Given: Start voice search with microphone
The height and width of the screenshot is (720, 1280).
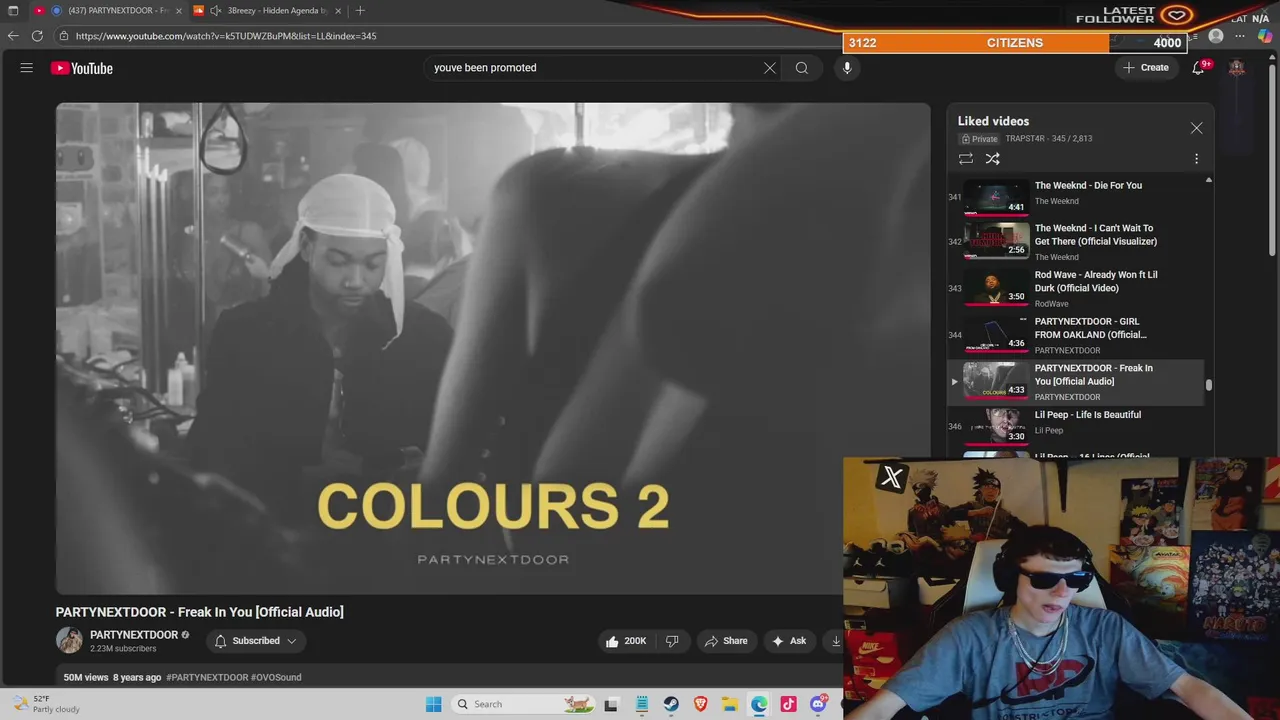Looking at the screenshot, I should click(847, 68).
